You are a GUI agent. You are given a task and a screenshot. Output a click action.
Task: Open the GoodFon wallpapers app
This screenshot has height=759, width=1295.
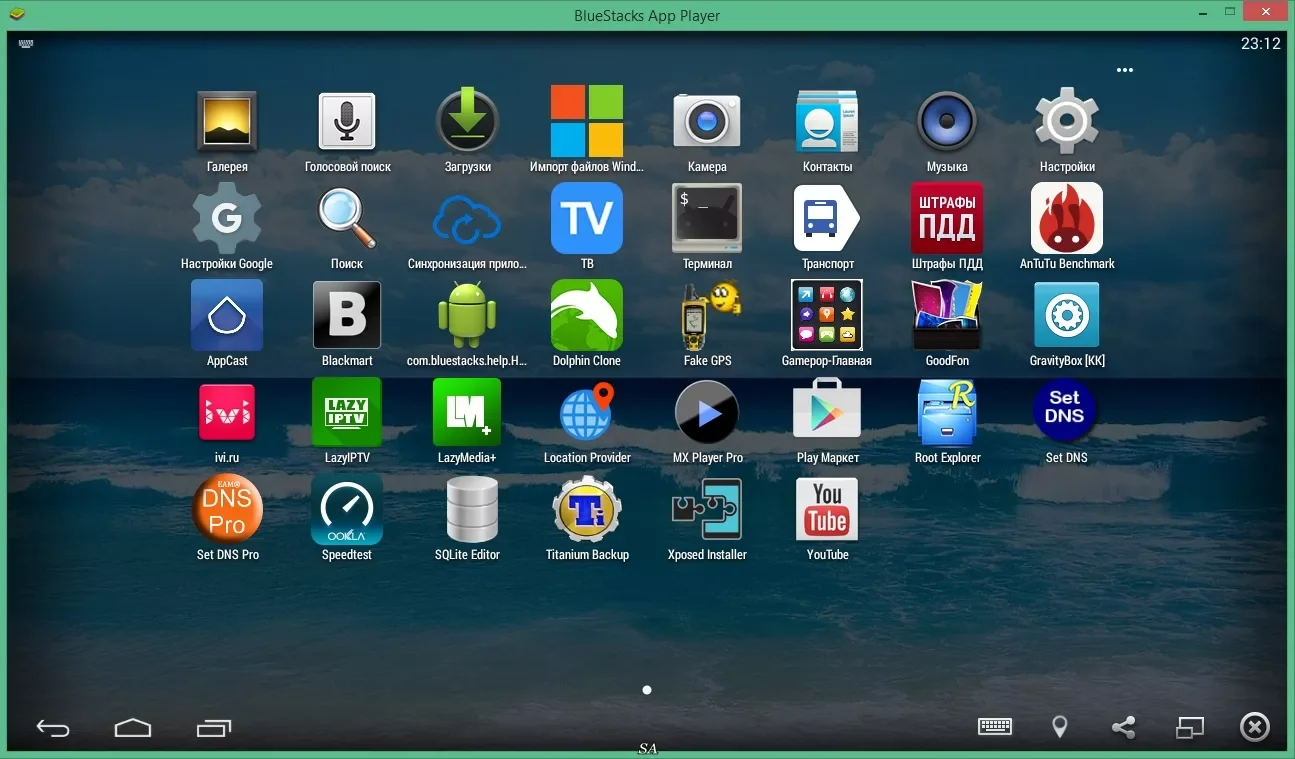[947, 315]
